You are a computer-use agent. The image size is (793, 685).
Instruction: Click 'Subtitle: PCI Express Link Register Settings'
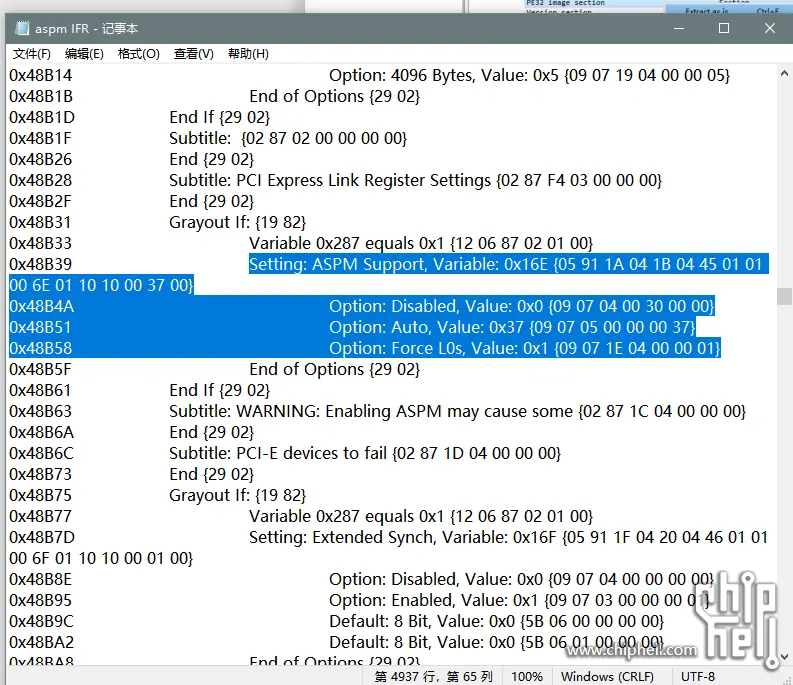click(x=415, y=180)
